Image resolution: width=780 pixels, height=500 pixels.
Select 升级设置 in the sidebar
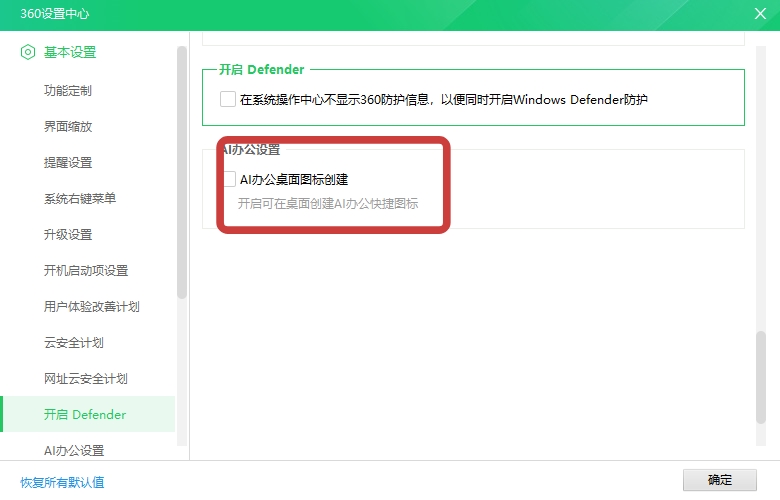pyautogui.click(x=68, y=234)
